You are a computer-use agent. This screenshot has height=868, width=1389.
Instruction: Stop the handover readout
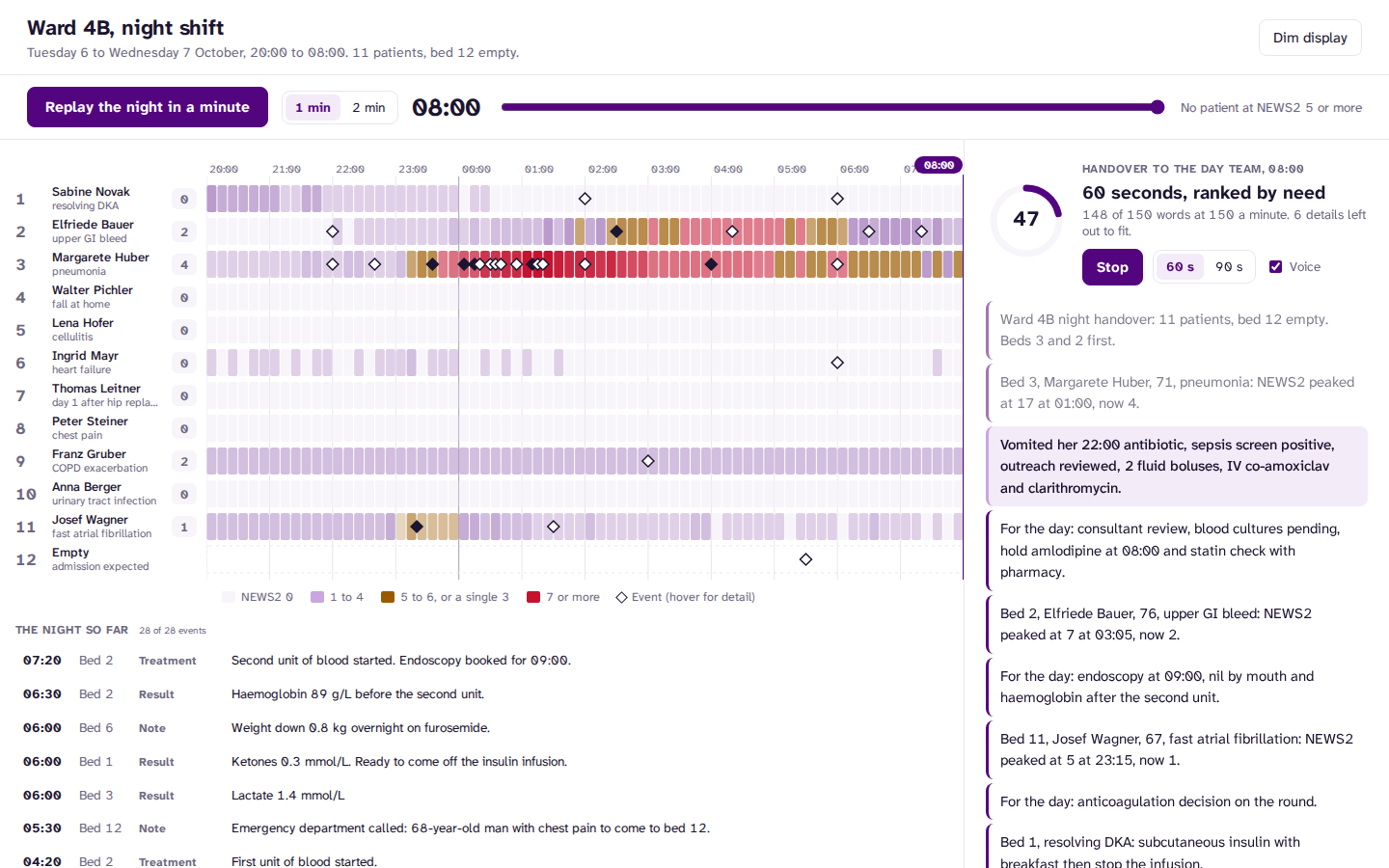(1112, 267)
